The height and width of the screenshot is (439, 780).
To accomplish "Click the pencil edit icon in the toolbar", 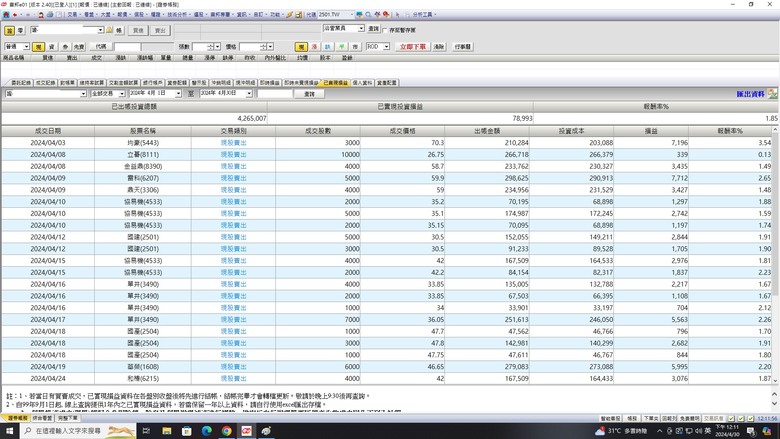I will [x=289, y=15].
